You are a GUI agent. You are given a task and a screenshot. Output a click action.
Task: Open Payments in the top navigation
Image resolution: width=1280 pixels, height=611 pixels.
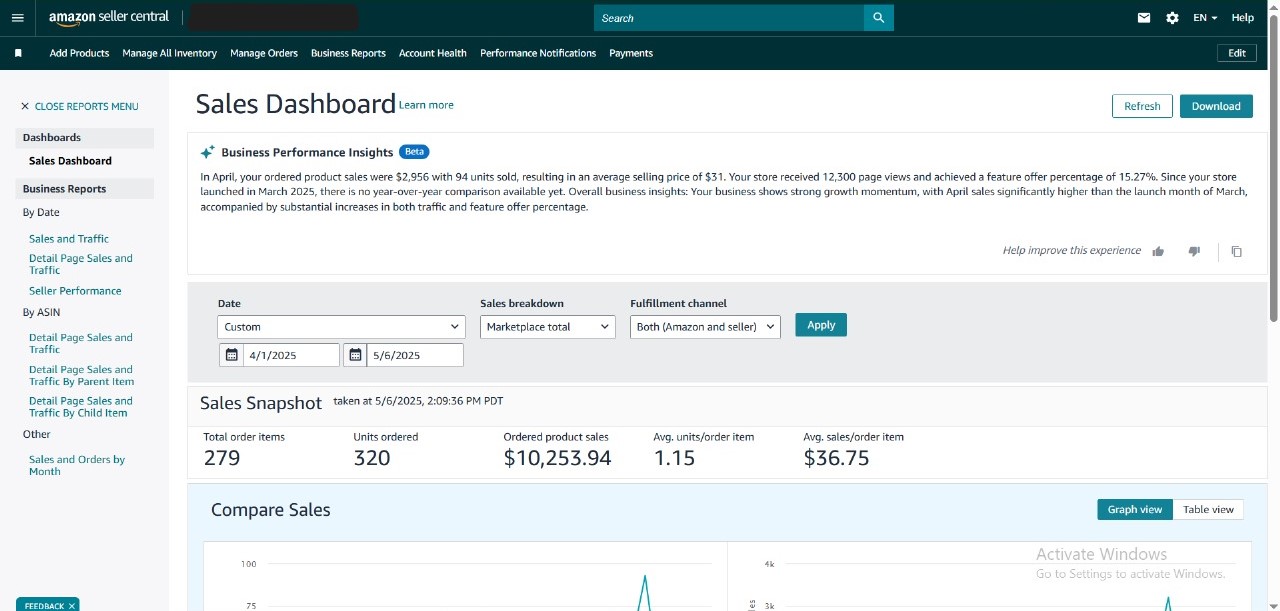[631, 53]
